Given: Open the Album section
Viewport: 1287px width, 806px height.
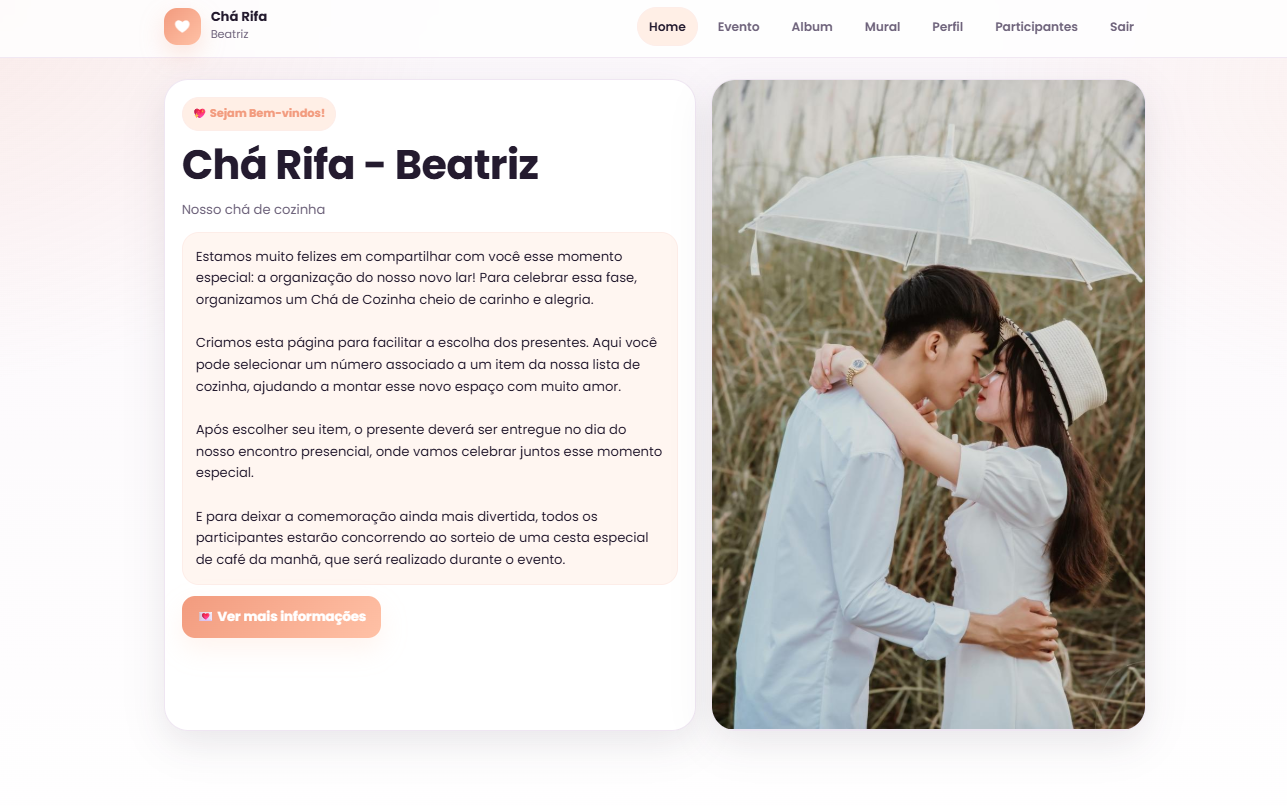Looking at the screenshot, I should tap(812, 27).
